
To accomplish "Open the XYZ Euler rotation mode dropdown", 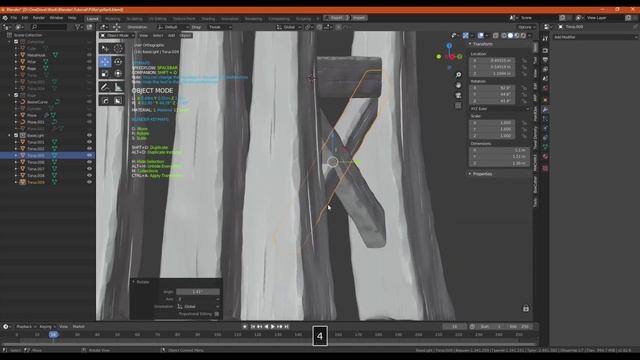I will point(500,109).
